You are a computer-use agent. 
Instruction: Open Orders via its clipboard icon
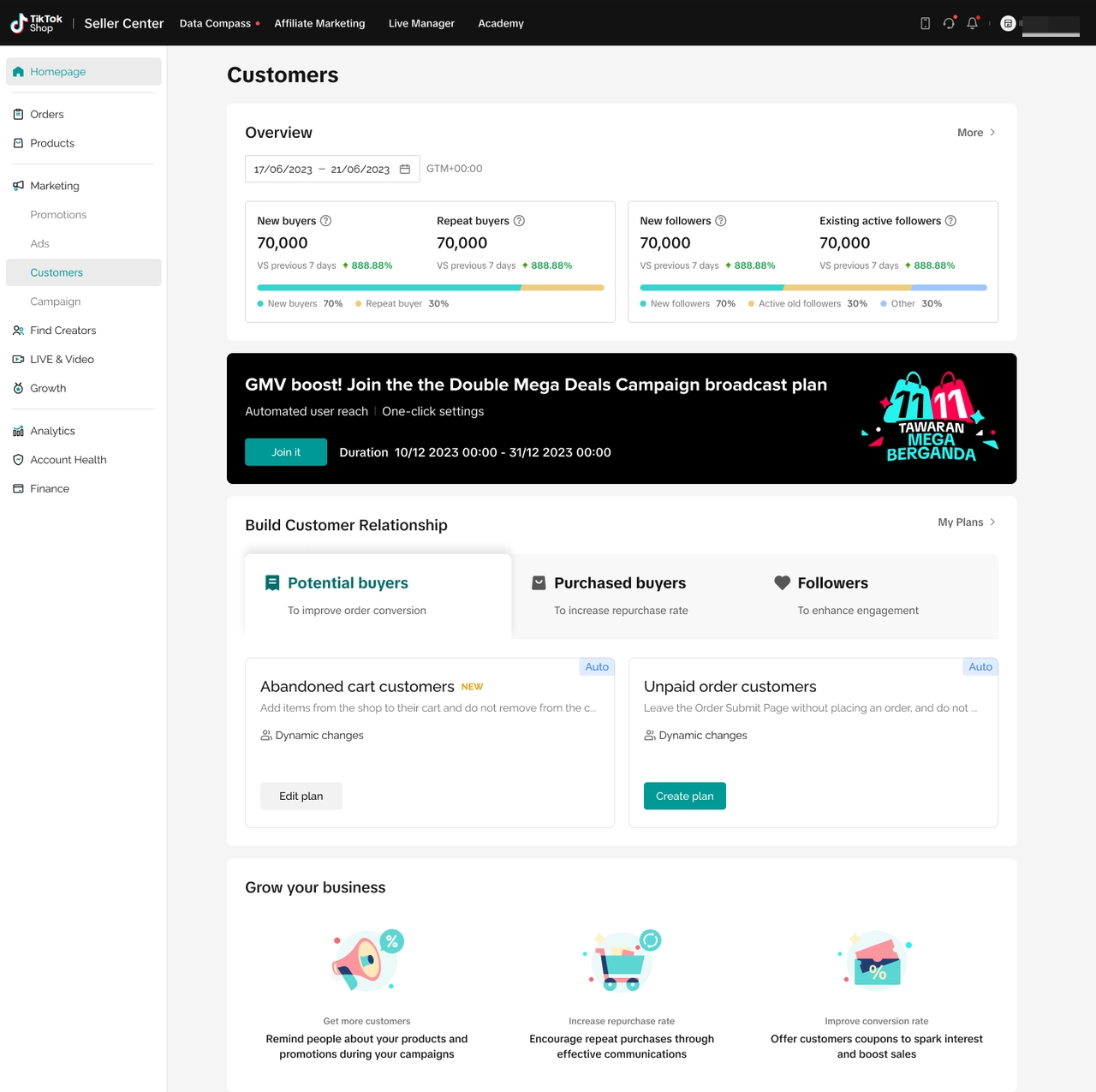tap(18, 114)
